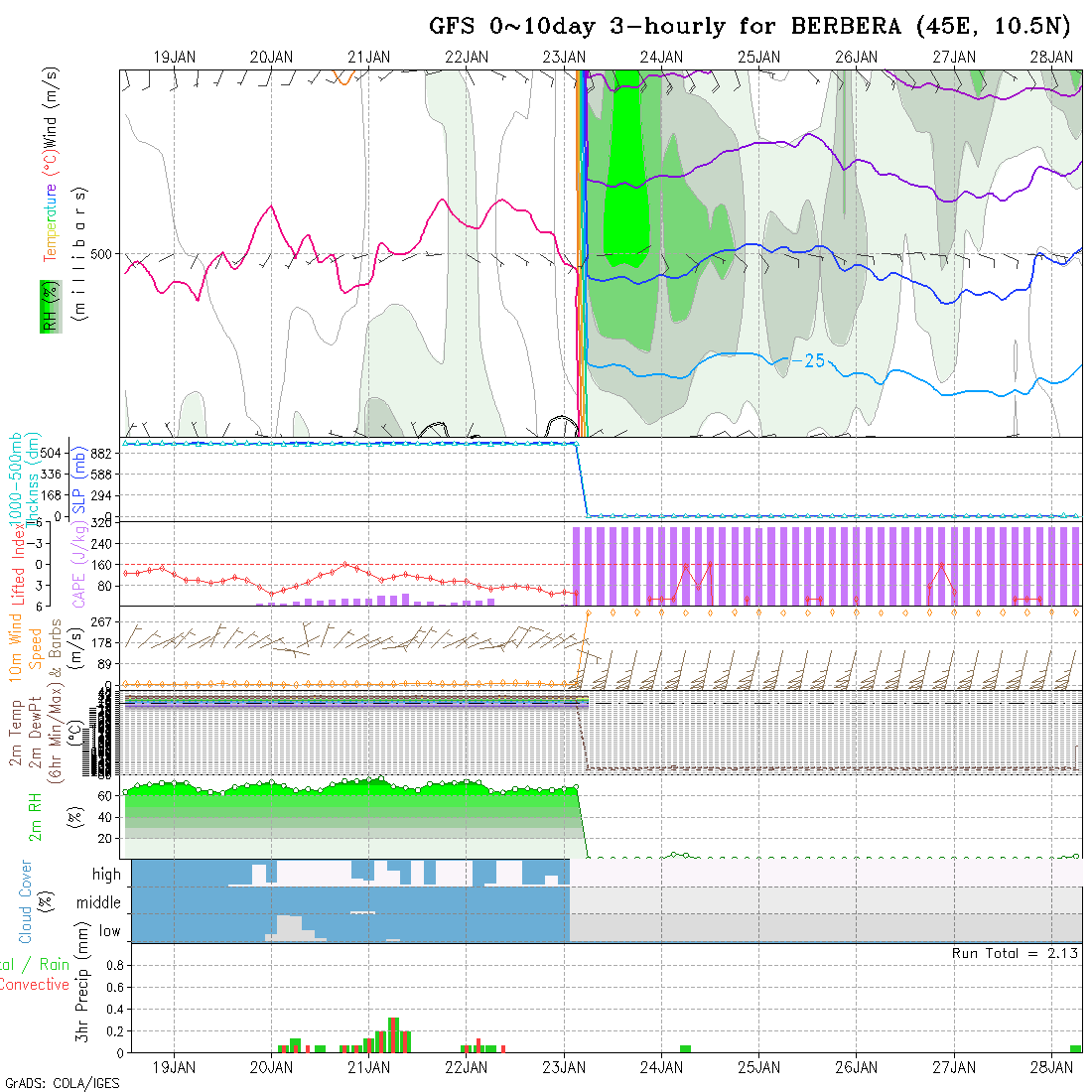Click the 27JAN label on bottom time axis

click(954, 1067)
